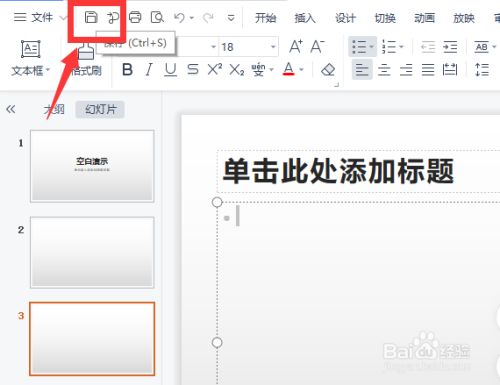
Task: Select slide 2 thumbnail
Action: [92, 252]
